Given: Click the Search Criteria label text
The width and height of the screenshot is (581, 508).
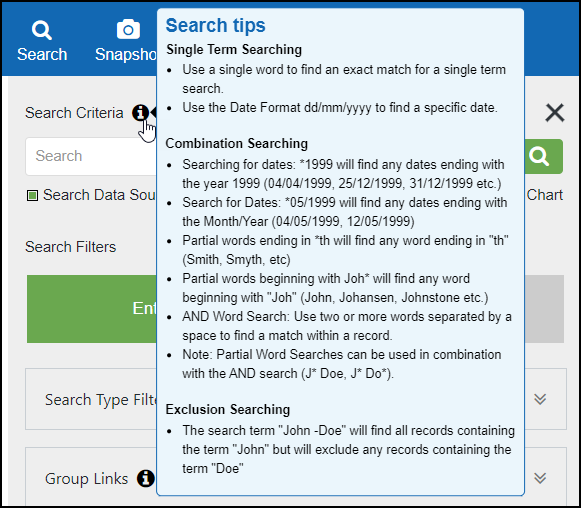Looking at the screenshot, I should 74,113.
